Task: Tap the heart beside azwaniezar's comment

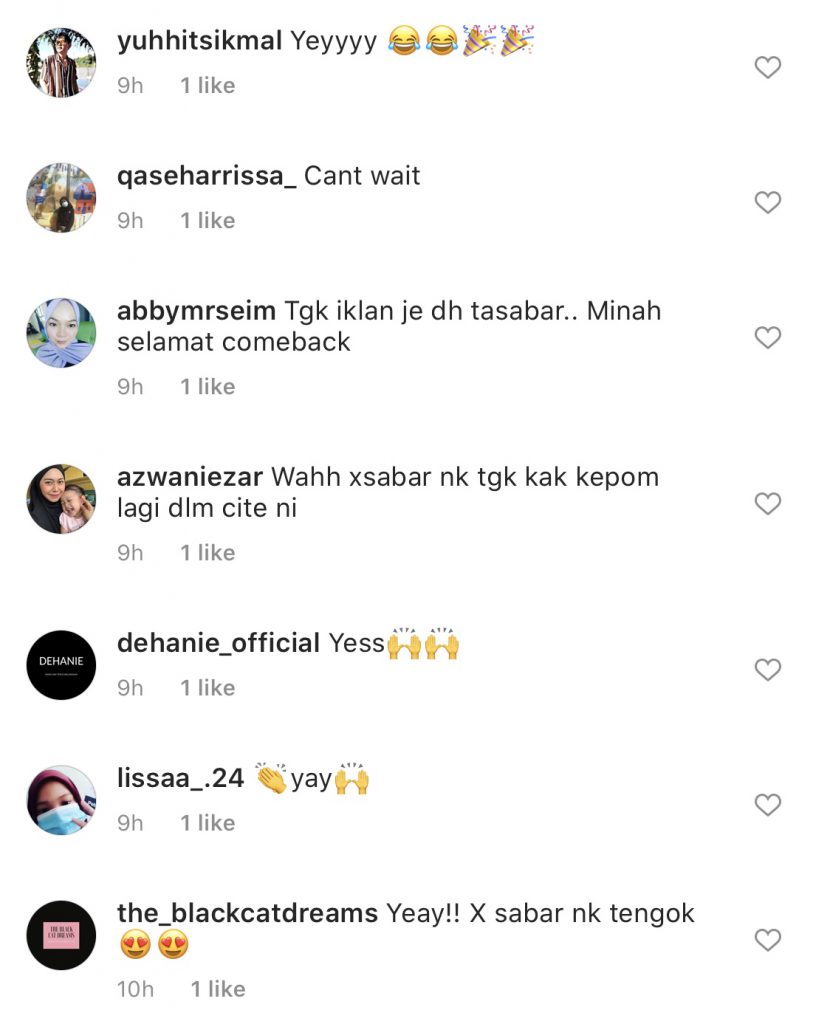Action: [767, 504]
